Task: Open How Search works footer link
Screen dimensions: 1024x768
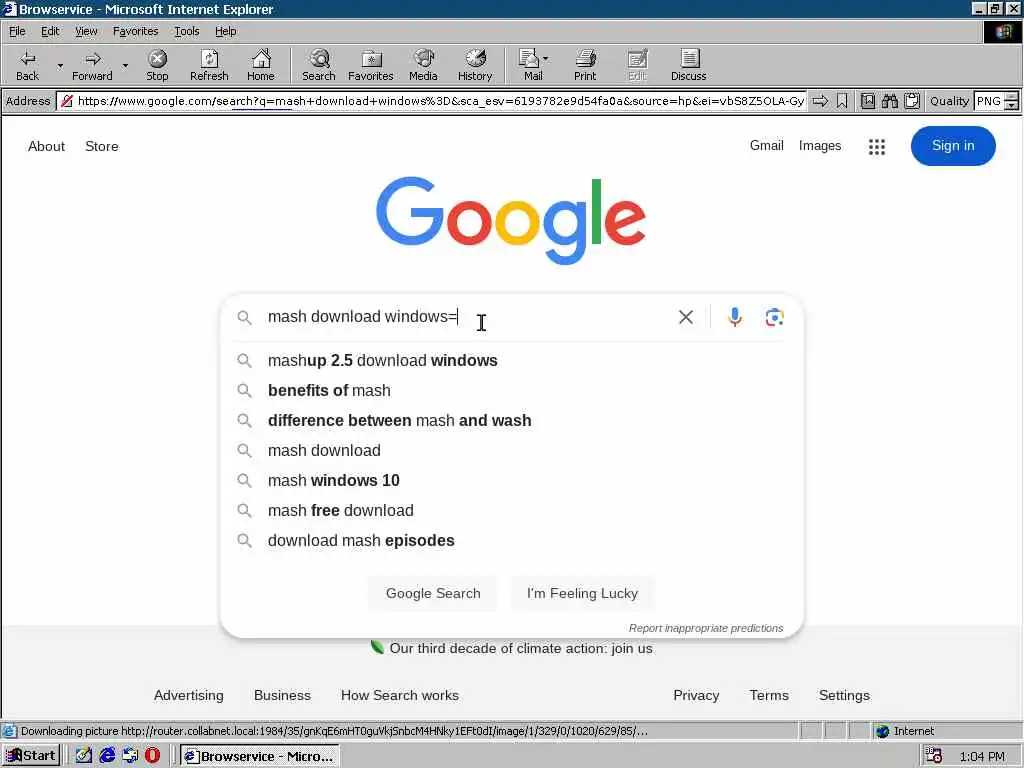Action: [400, 696]
